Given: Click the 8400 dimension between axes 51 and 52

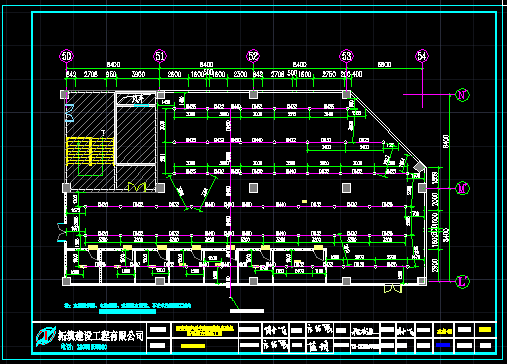Looking at the screenshot, I should tap(206, 64).
